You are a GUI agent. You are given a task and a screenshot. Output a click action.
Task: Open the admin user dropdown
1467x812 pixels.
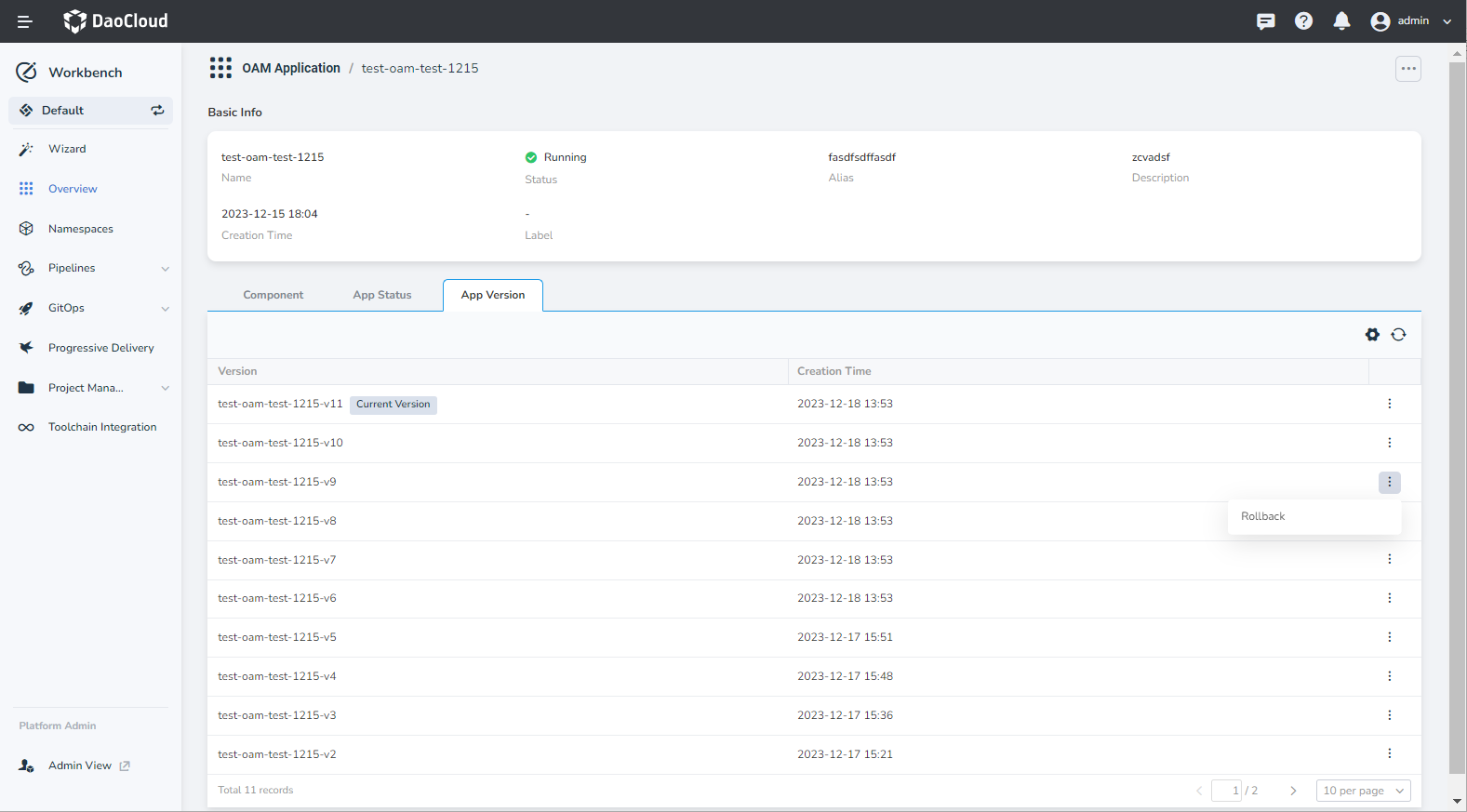click(1410, 21)
